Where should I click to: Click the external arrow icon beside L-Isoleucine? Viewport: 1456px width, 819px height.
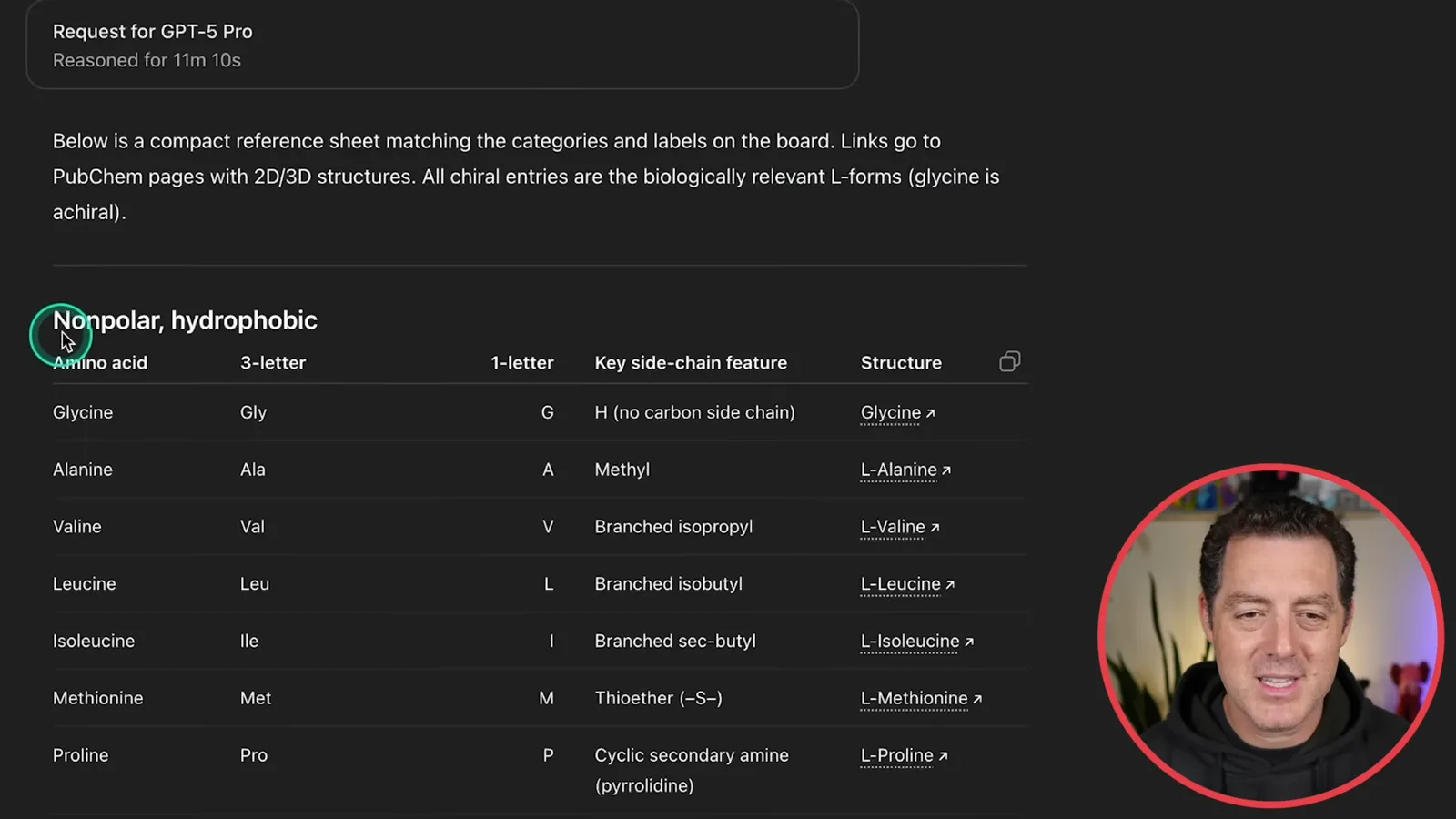click(x=968, y=642)
